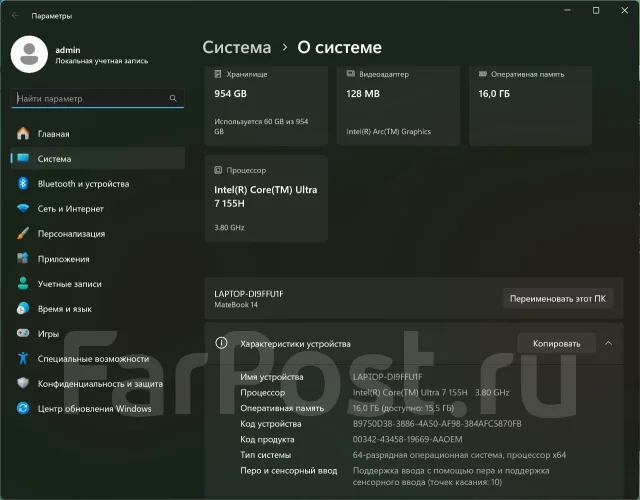This screenshot has width=640, height=500.
Task: Click the Приложения apps icon
Action: (x=23, y=258)
